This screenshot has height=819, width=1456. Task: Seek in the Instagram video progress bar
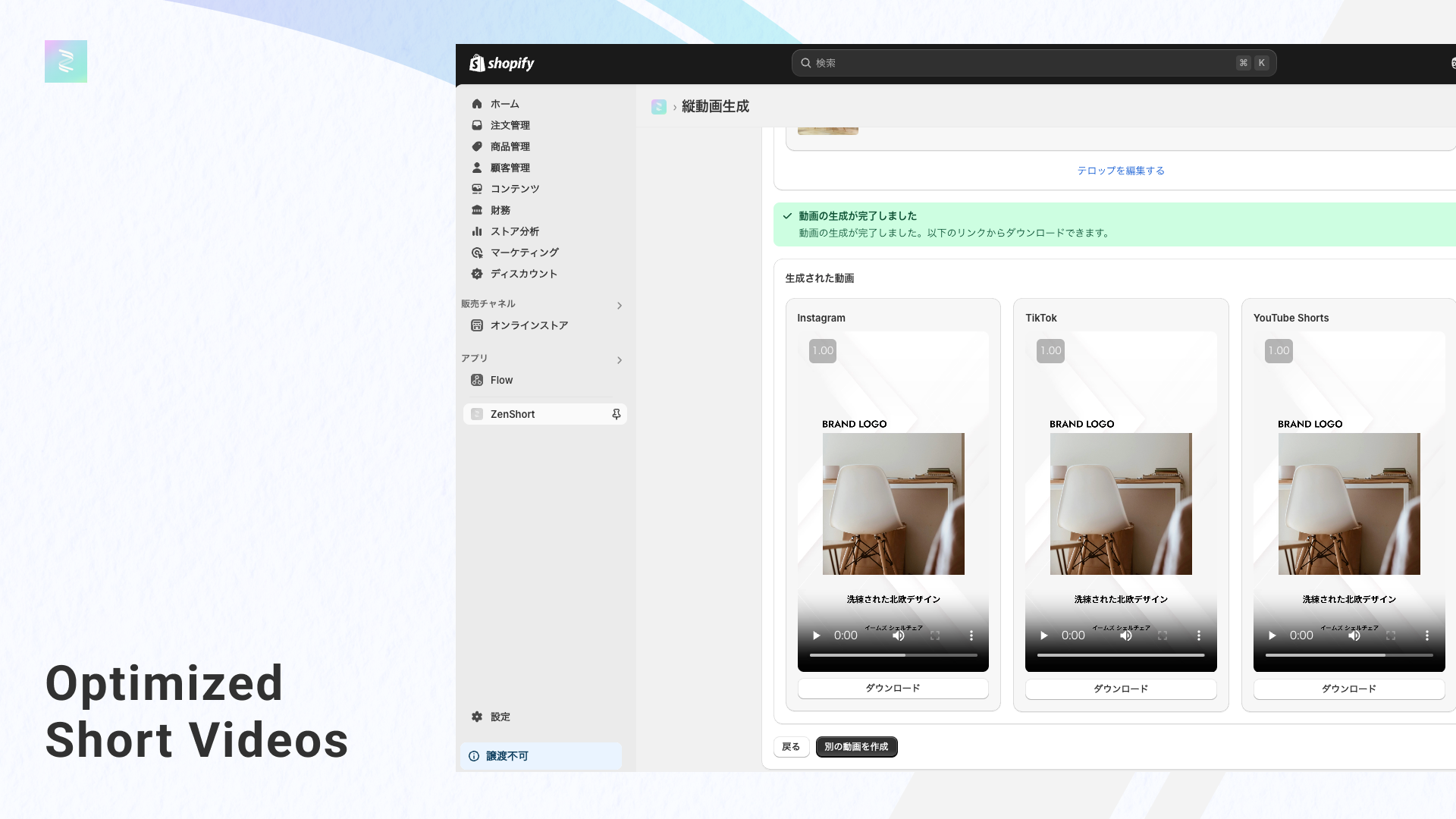(x=893, y=654)
